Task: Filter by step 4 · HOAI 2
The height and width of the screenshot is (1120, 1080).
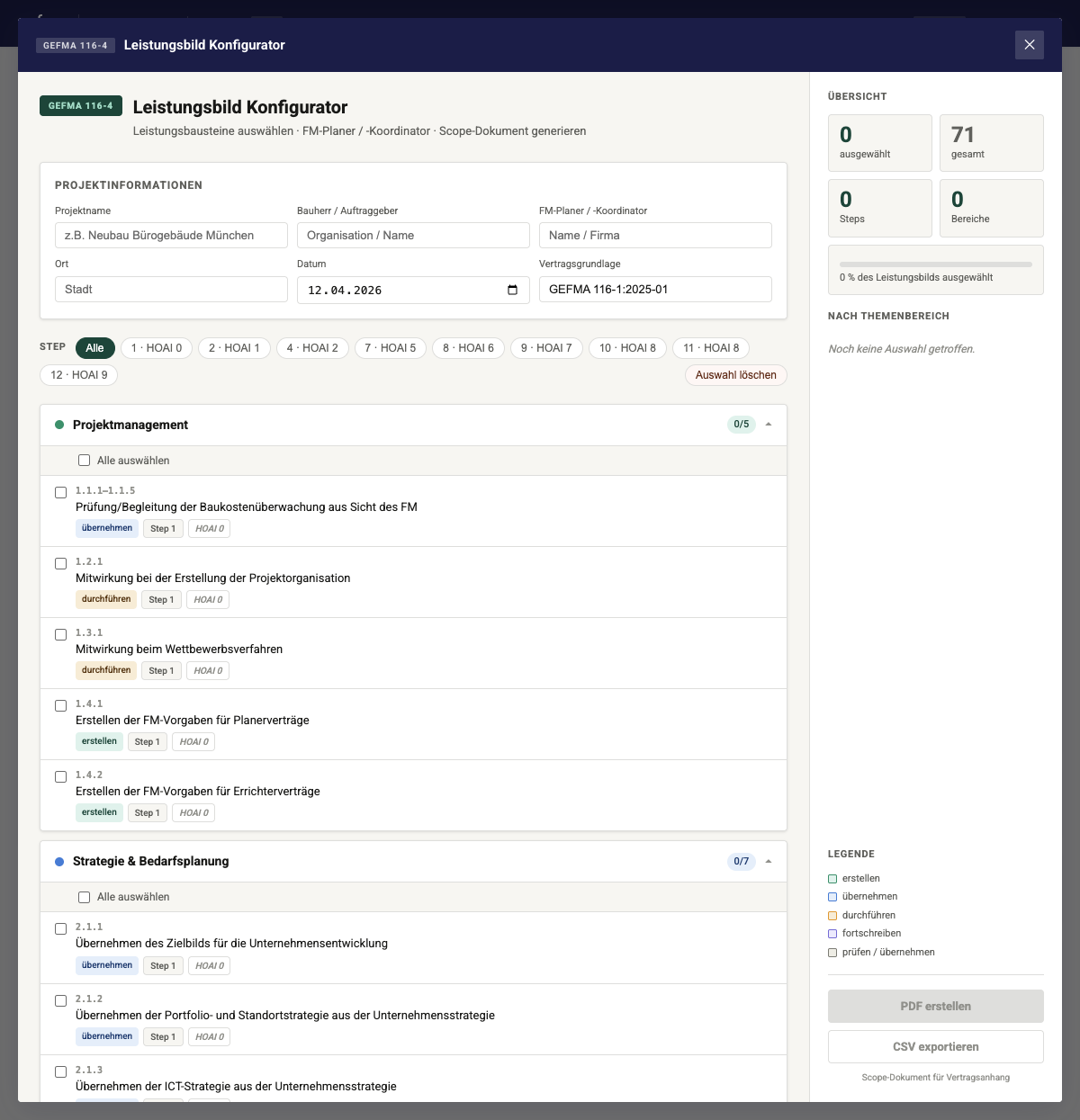Action: tap(312, 348)
